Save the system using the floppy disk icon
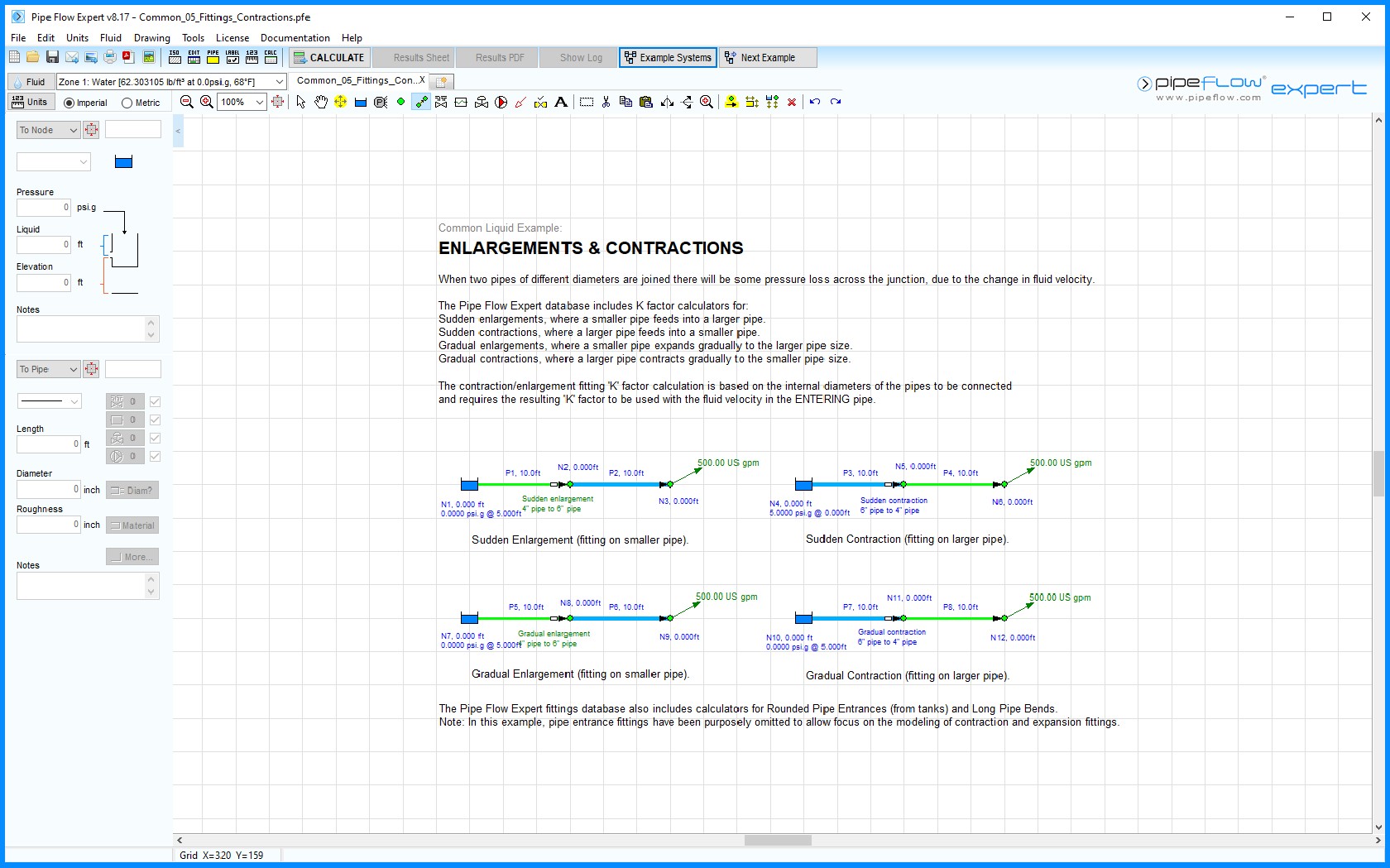 coord(52,57)
